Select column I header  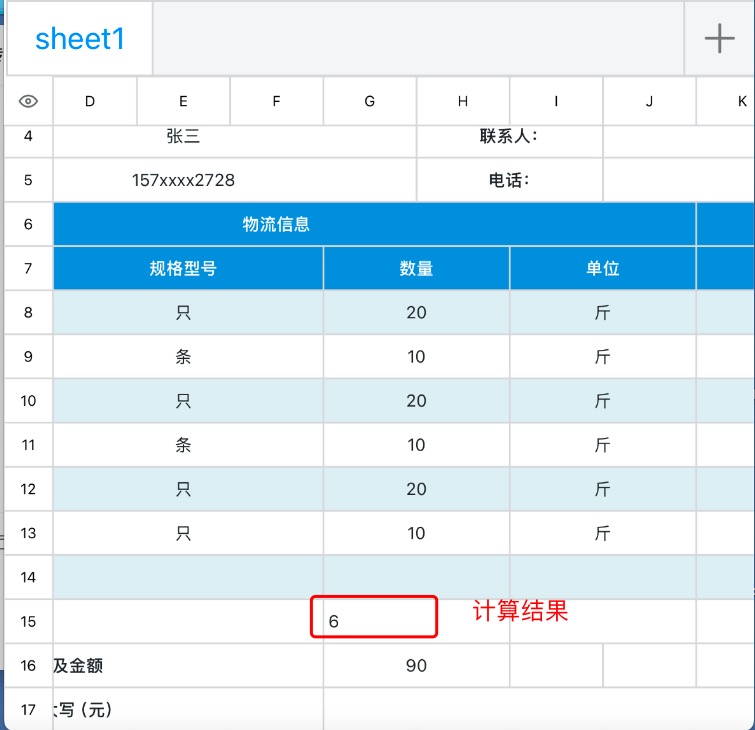coord(556,101)
